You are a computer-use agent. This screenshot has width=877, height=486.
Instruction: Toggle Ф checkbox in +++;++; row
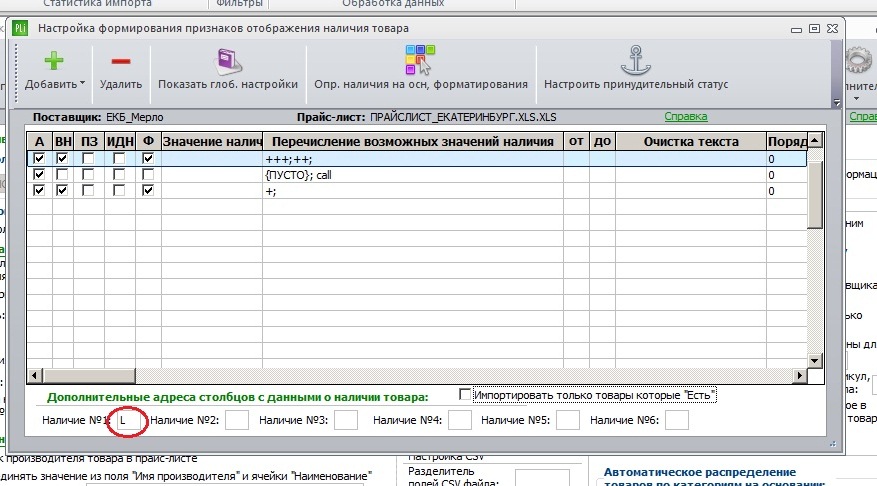click(x=148, y=158)
